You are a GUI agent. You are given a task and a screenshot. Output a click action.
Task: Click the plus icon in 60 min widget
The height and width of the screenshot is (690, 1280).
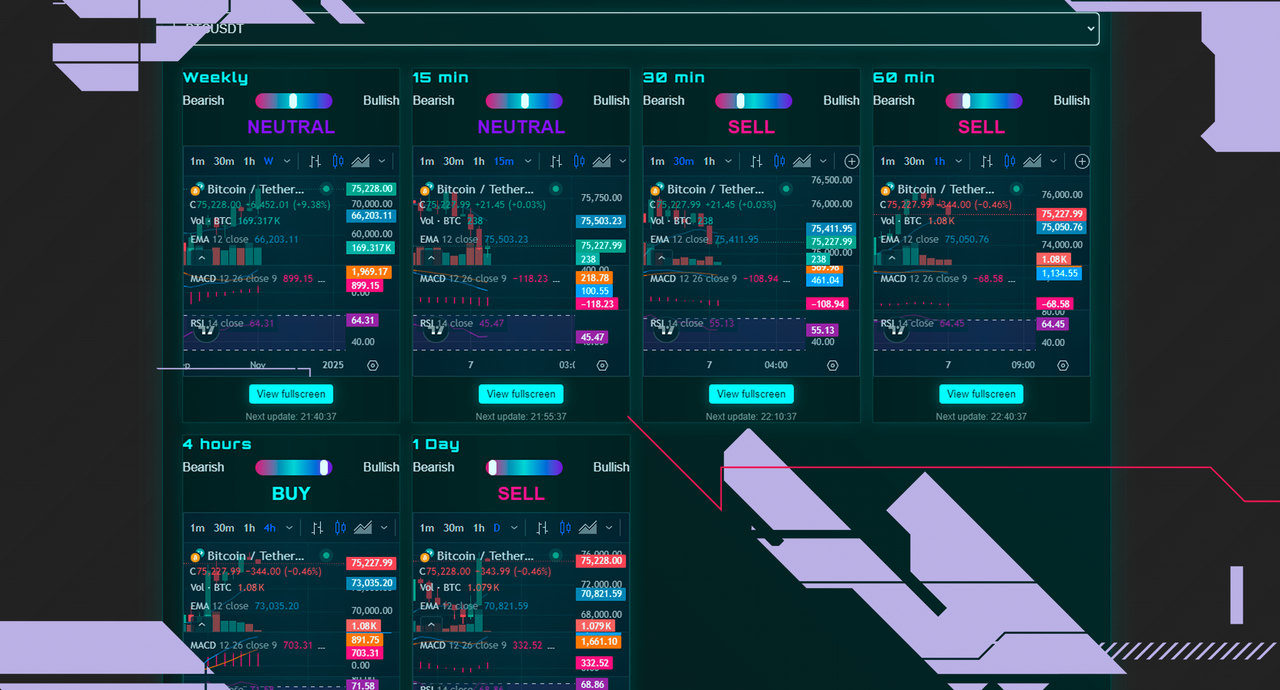pyautogui.click(x=1082, y=161)
